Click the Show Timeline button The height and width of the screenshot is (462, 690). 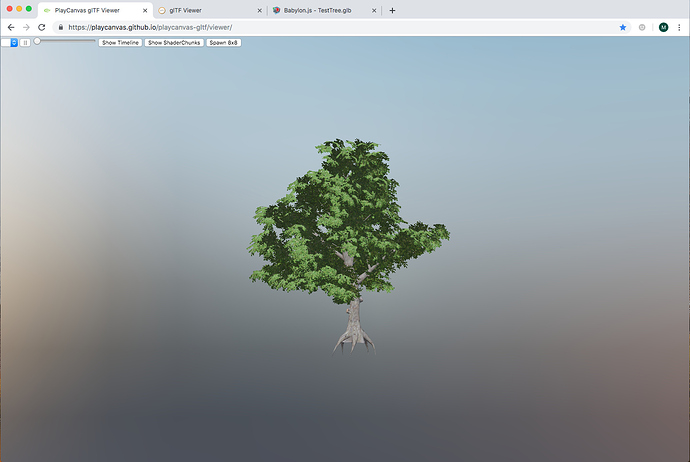click(x=120, y=43)
